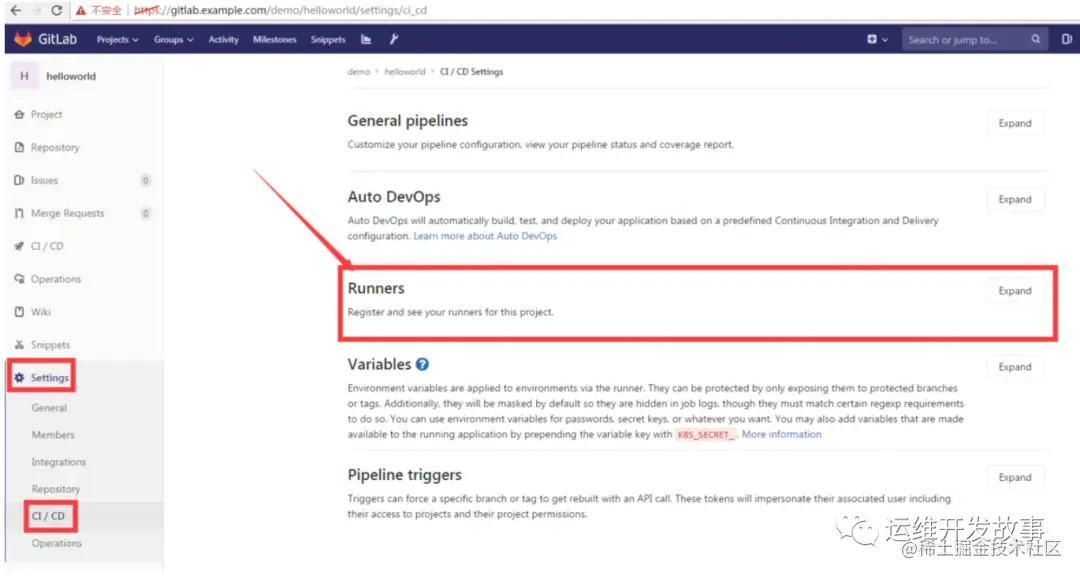Click CI / CD Settings breadcrumb
The height and width of the screenshot is (577, 1080).
(x=472, y=72)
